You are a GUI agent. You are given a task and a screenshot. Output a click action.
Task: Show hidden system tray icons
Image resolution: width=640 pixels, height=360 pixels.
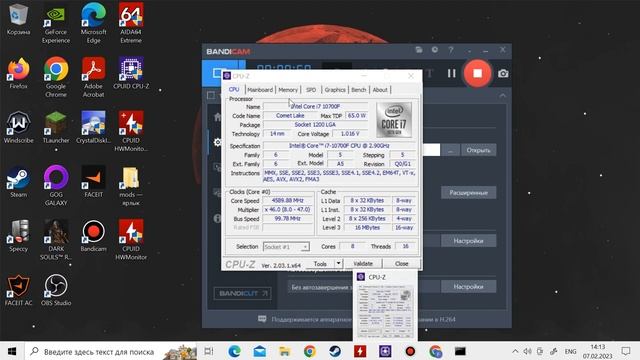coord(515,351)
